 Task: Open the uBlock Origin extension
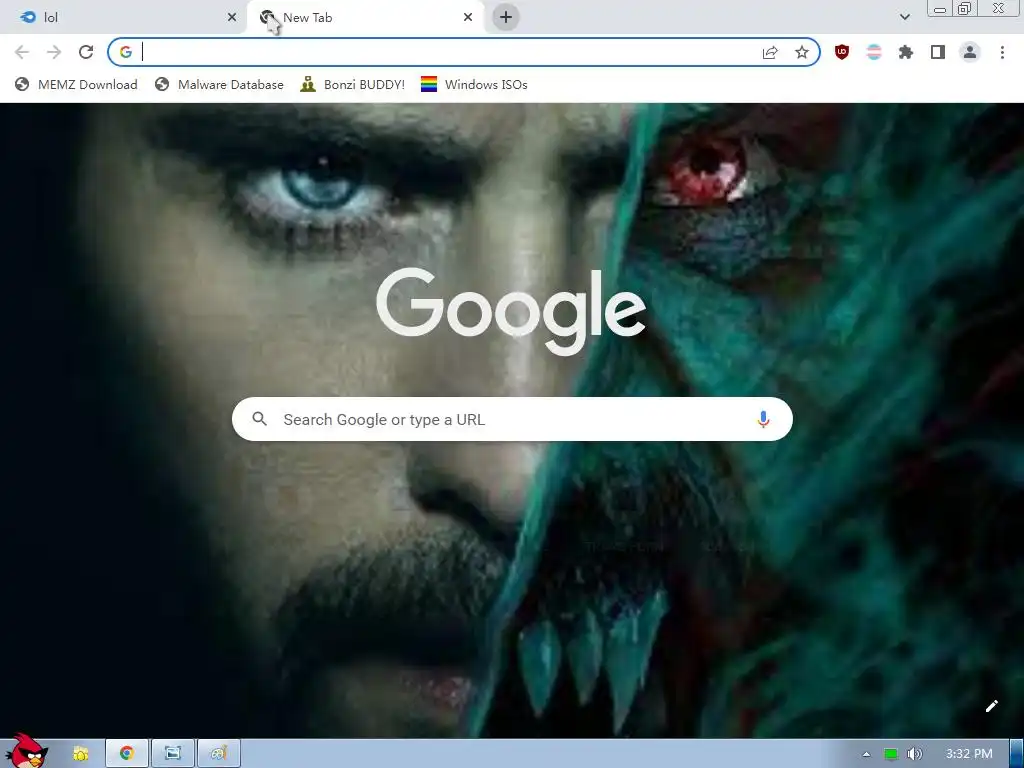tap(842, 52)
